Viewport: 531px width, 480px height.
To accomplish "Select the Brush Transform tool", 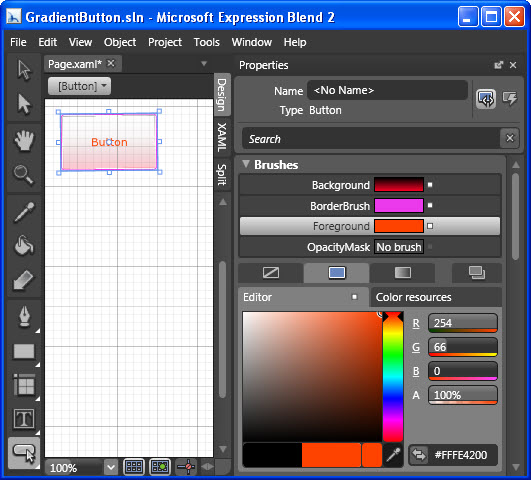I will (24, 280).
